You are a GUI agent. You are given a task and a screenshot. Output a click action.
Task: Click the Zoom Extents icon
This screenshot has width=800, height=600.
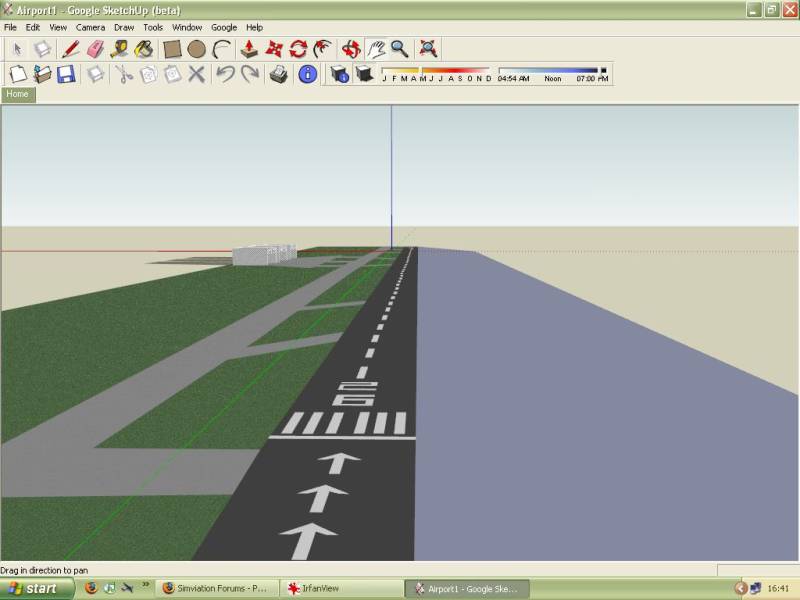click(428, 48)
